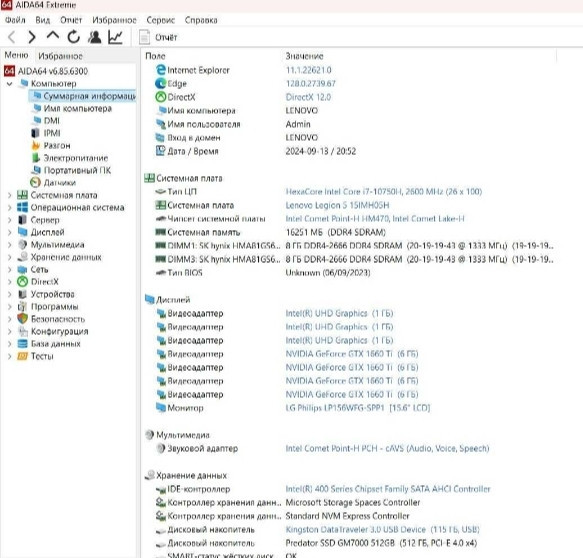The height and width of the screenshot is (558, 583).
Task: Refresh data with the circular arrow icon
Action: tap(74, 37)
